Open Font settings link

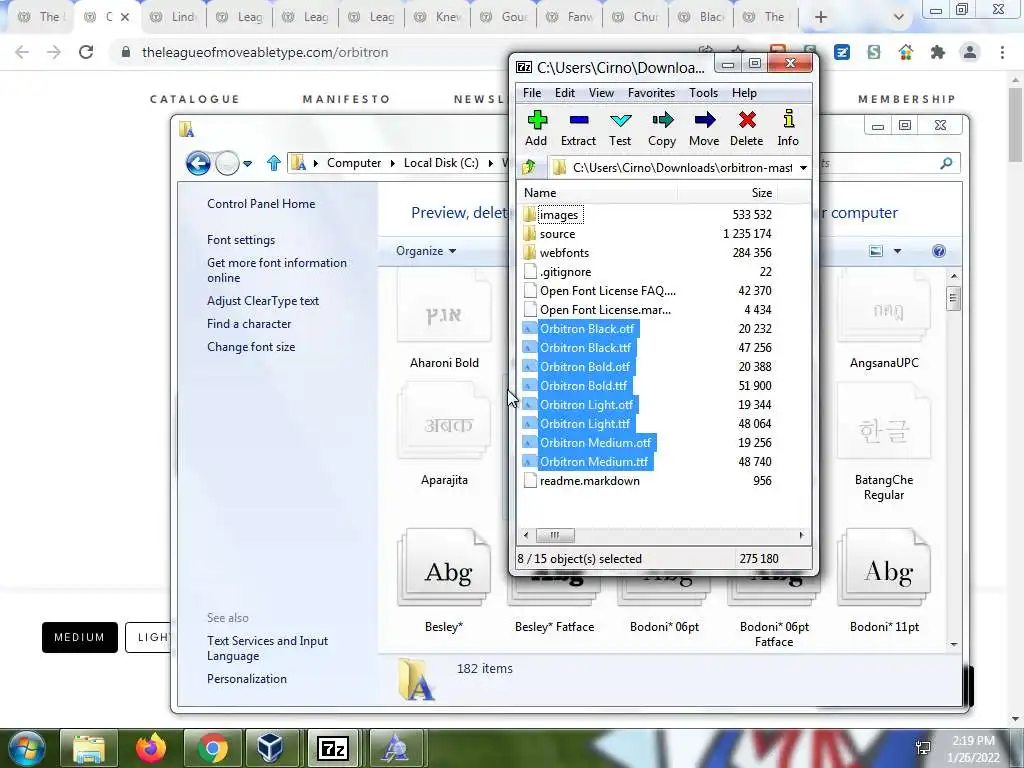(x=241, y=240)
